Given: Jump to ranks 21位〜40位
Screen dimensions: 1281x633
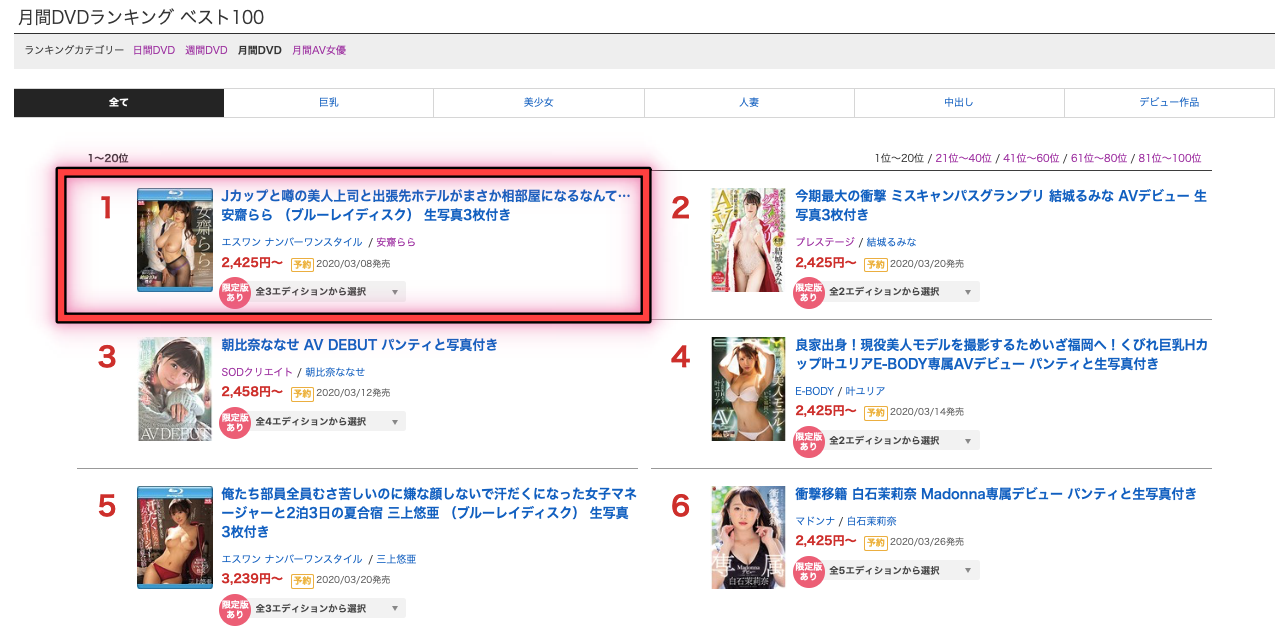Looking at the screenshot, I should (963, 158).
